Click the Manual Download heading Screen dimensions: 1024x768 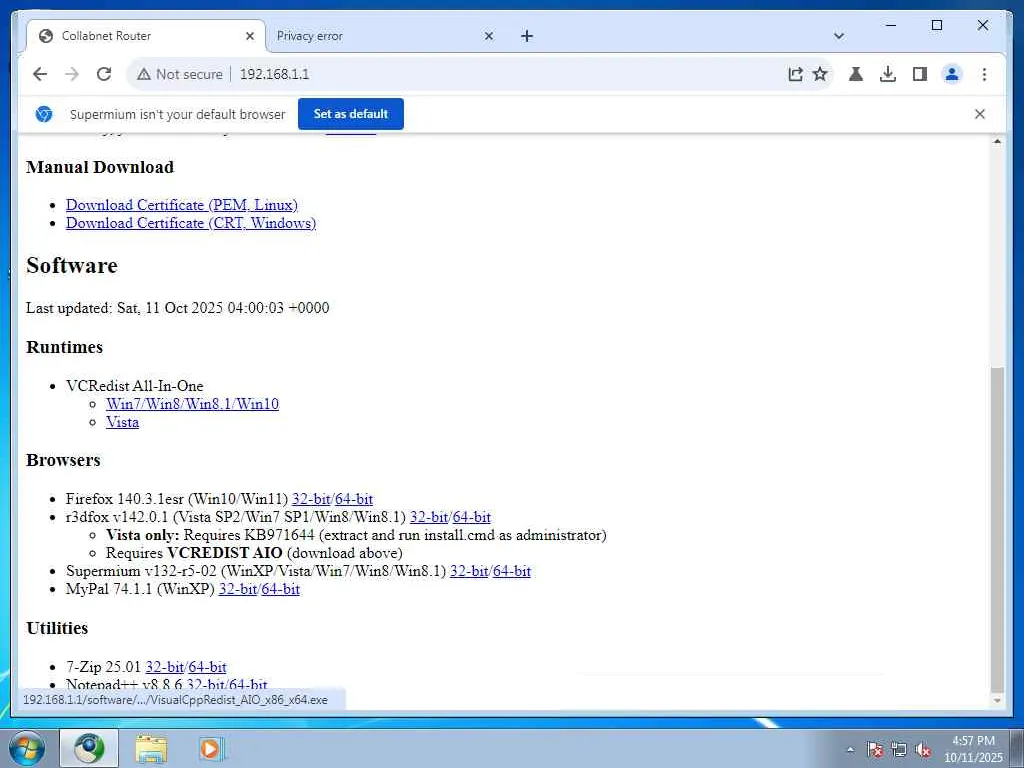pos(100,167)
